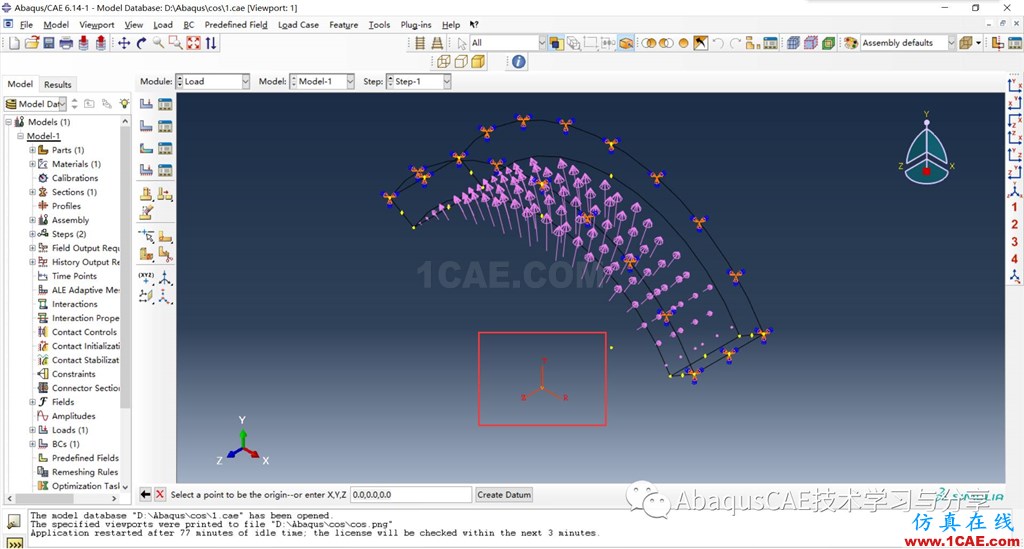Screen dimensions: 1024x549
Task: Click the Query information icon
Action: tap(519, 62)
